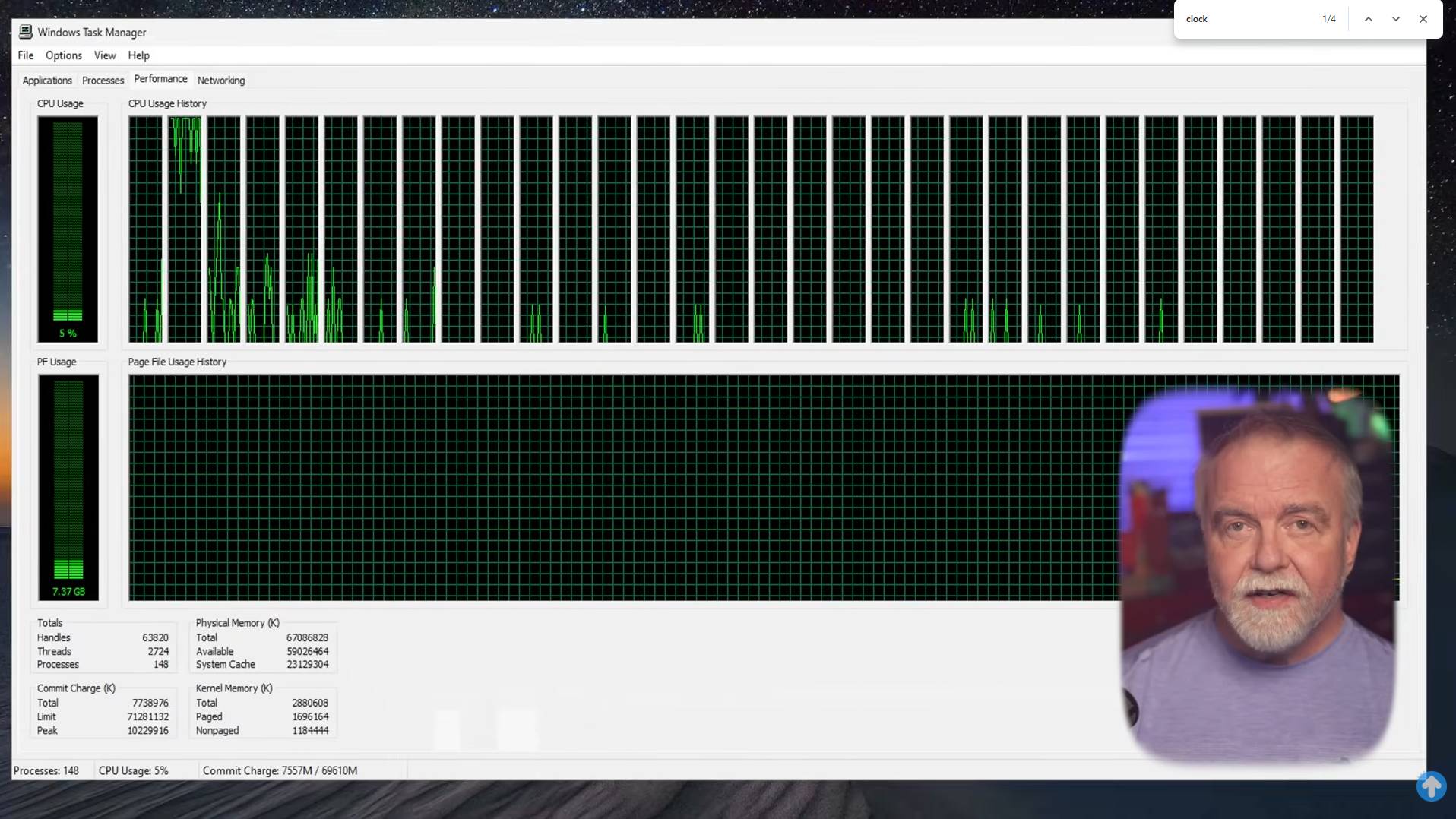Click the PF Usage meter showing 7.37 GB
This screenshot has height=819, width=1456.
pyautogui.click(x=68, y=486)
